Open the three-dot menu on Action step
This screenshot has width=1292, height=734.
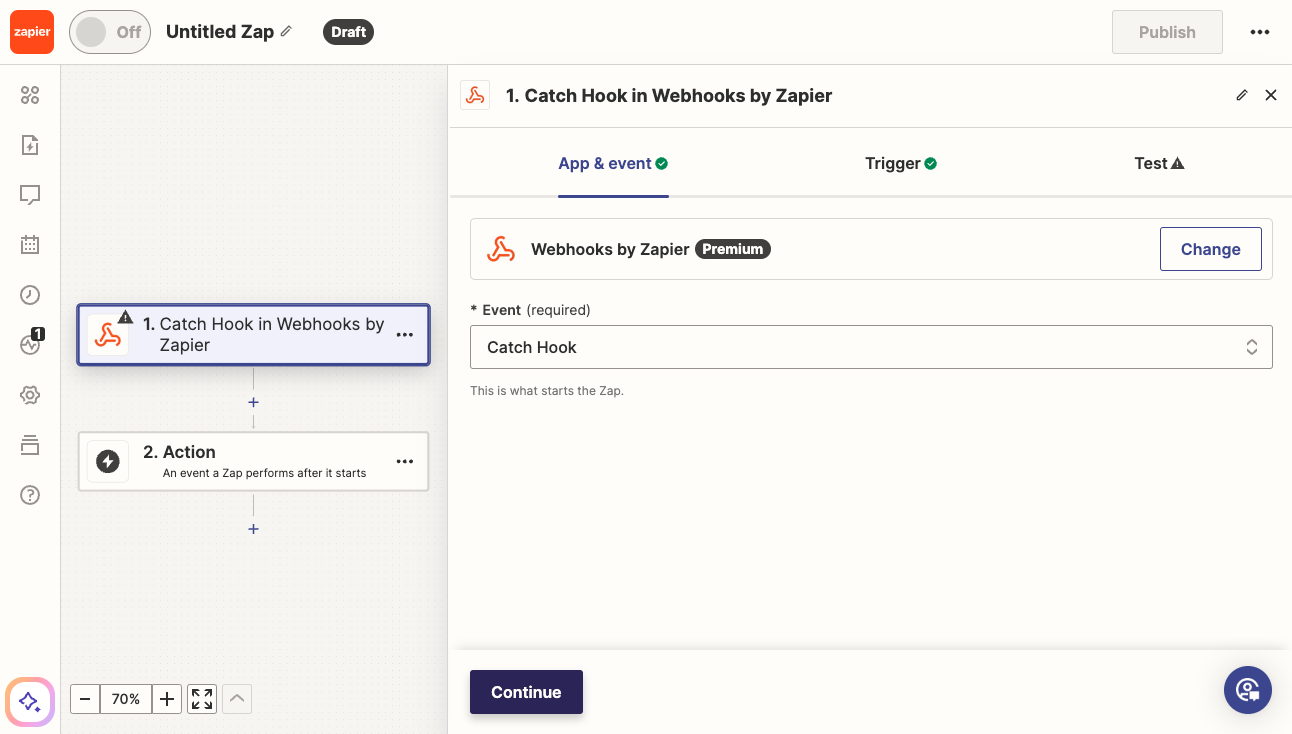coord(405,462)
